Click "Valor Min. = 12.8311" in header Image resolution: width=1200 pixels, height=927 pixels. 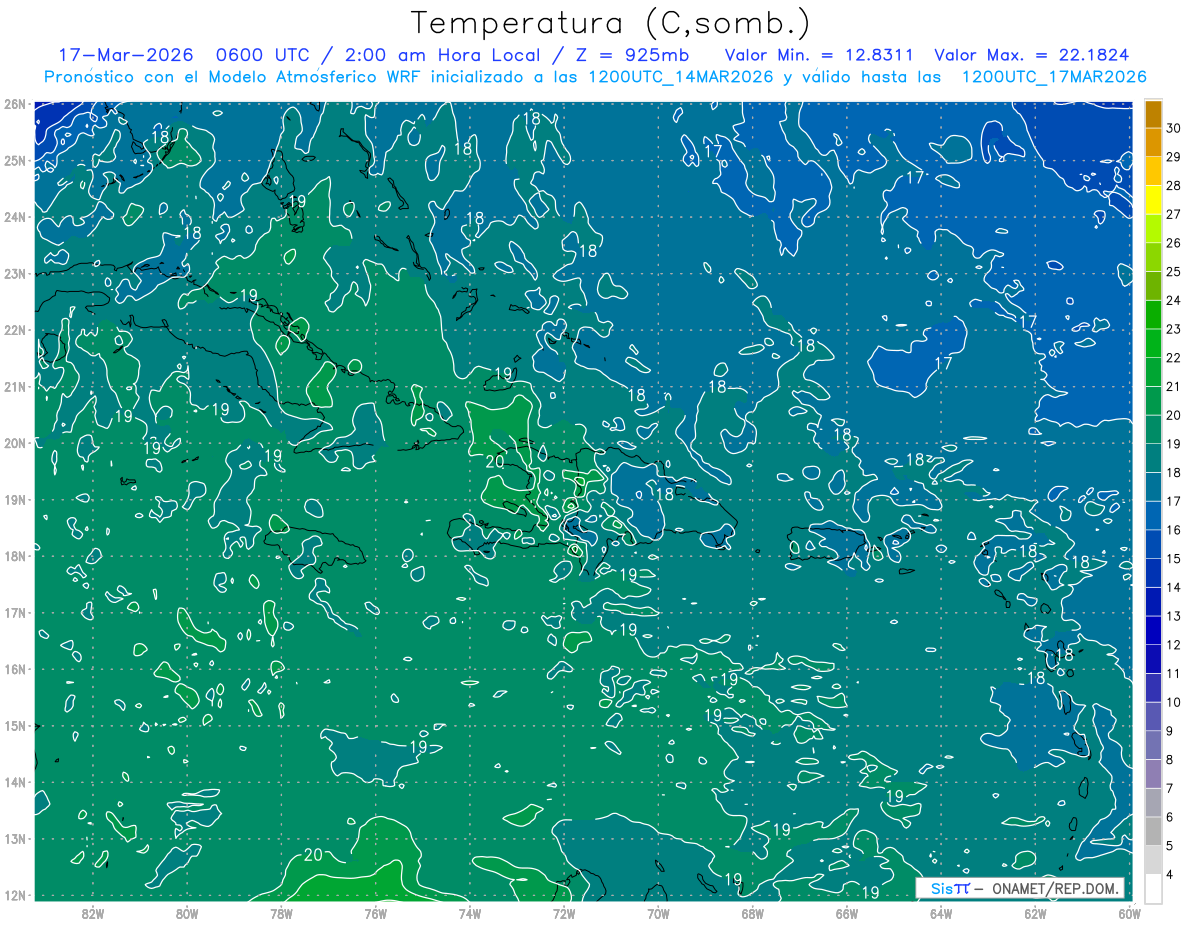click(820, 55)
